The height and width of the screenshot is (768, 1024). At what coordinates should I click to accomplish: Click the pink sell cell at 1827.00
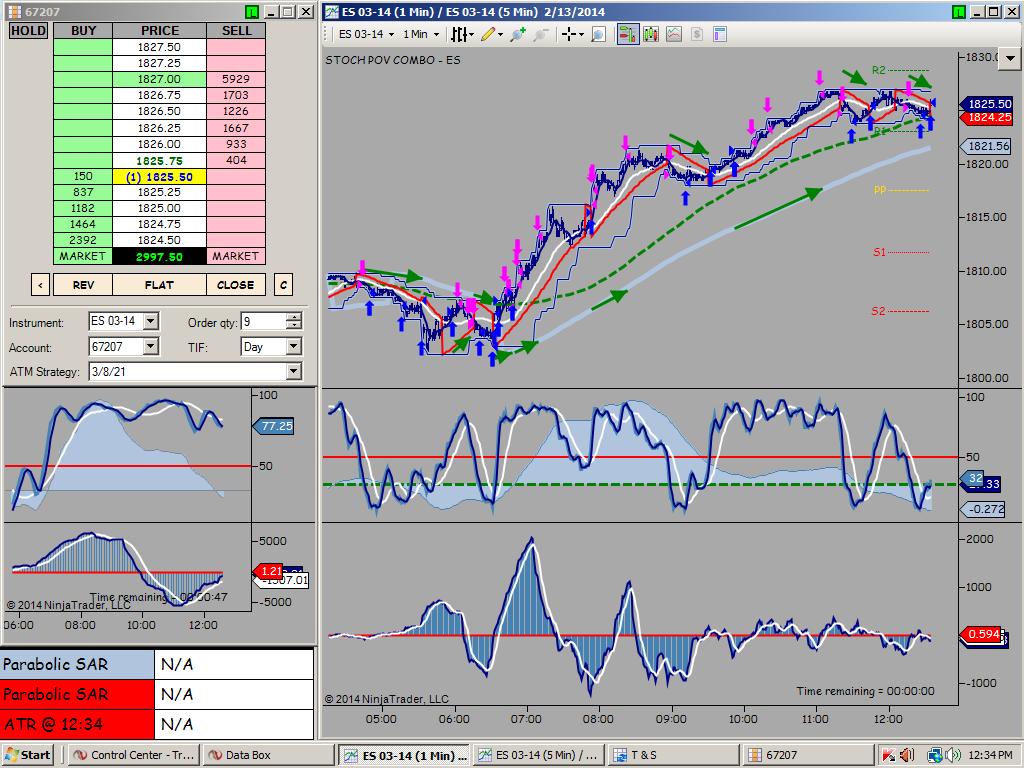(x=236, y=79)
